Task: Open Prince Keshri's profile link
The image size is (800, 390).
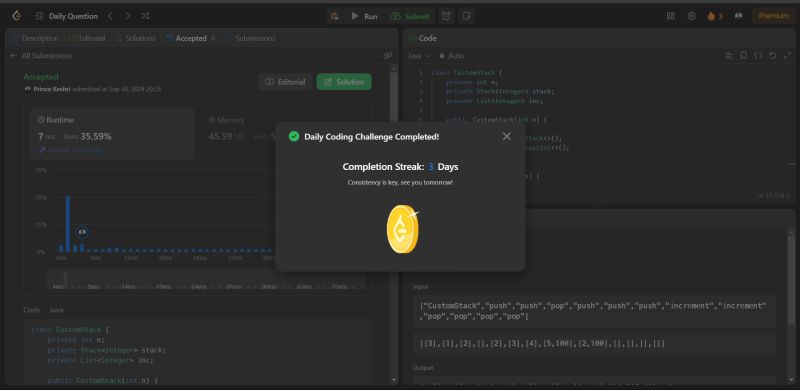Action: (52, 89)
